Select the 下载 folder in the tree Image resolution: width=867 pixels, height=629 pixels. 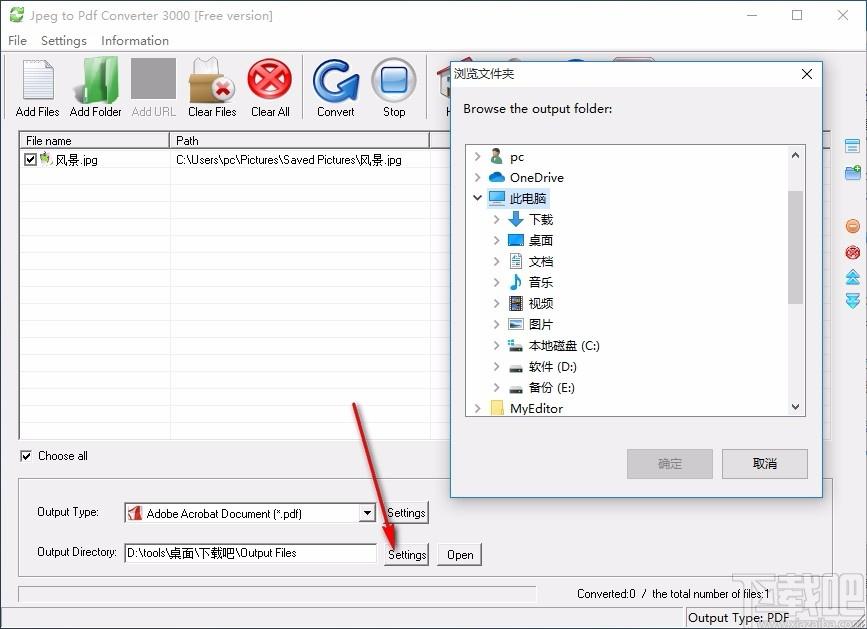(530, 219)
